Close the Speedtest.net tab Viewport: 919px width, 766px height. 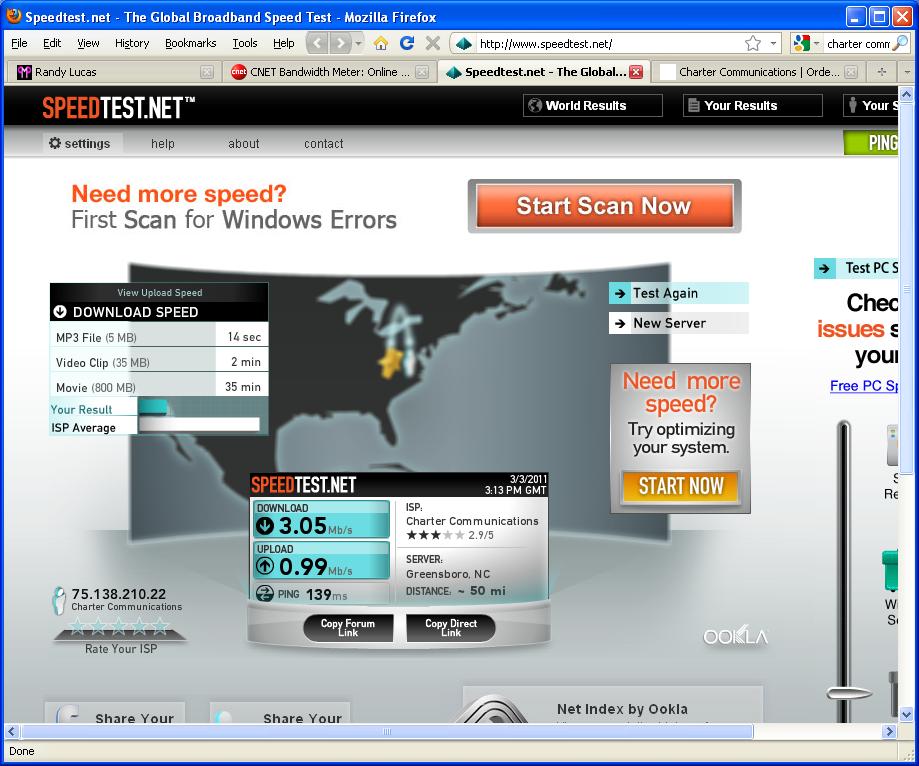pos(636,72)
